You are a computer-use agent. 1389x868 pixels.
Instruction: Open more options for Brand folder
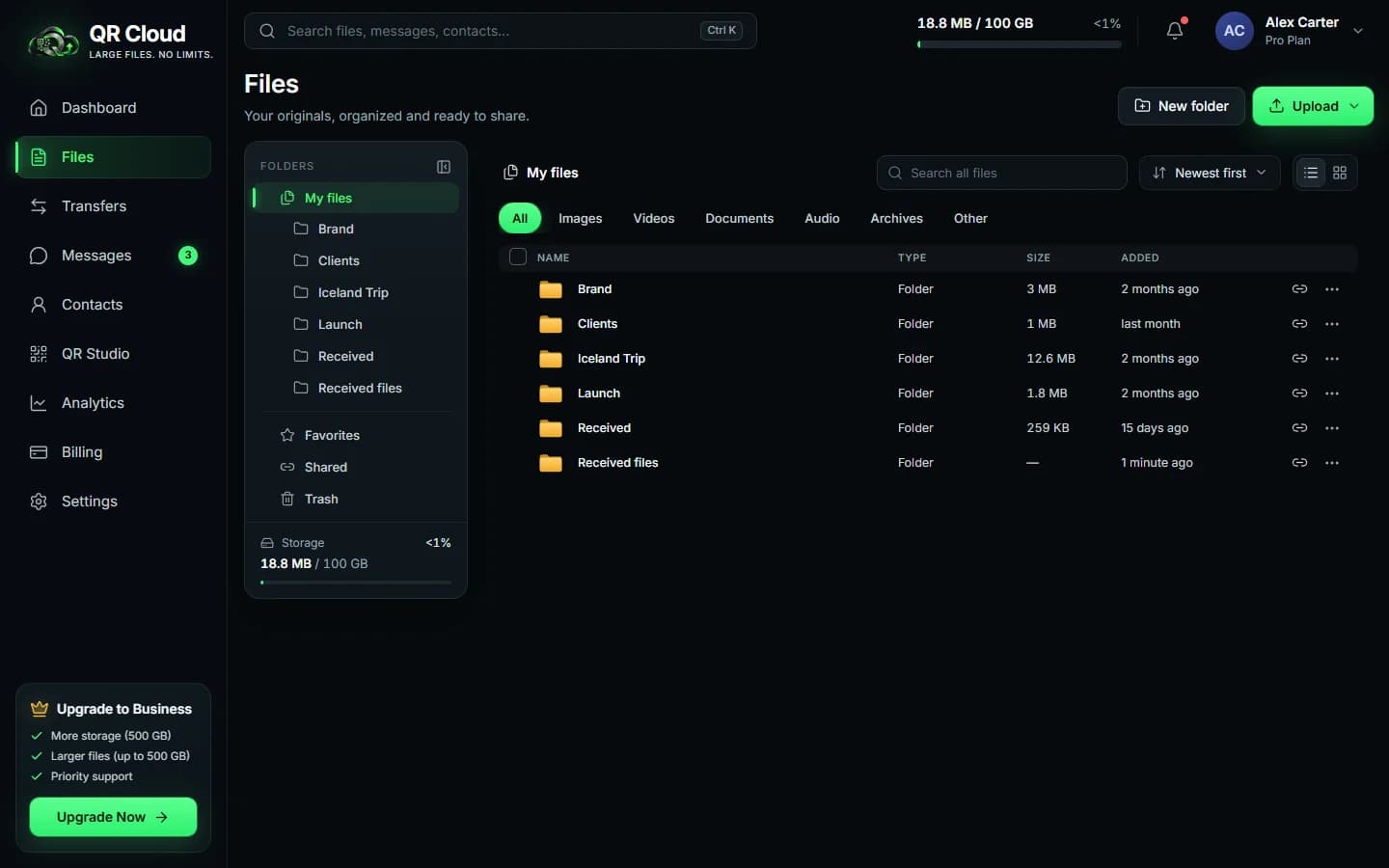coord(1332,289)
